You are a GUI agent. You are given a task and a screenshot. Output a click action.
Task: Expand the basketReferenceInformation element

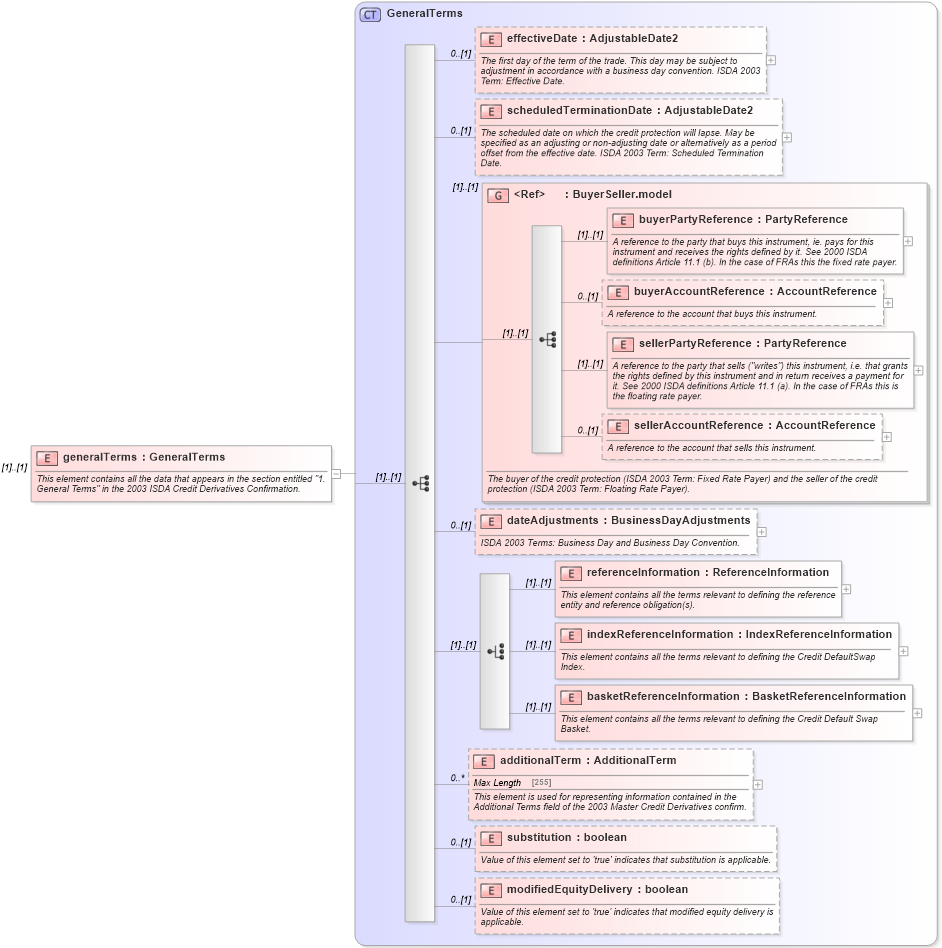[x=917, y=713]
